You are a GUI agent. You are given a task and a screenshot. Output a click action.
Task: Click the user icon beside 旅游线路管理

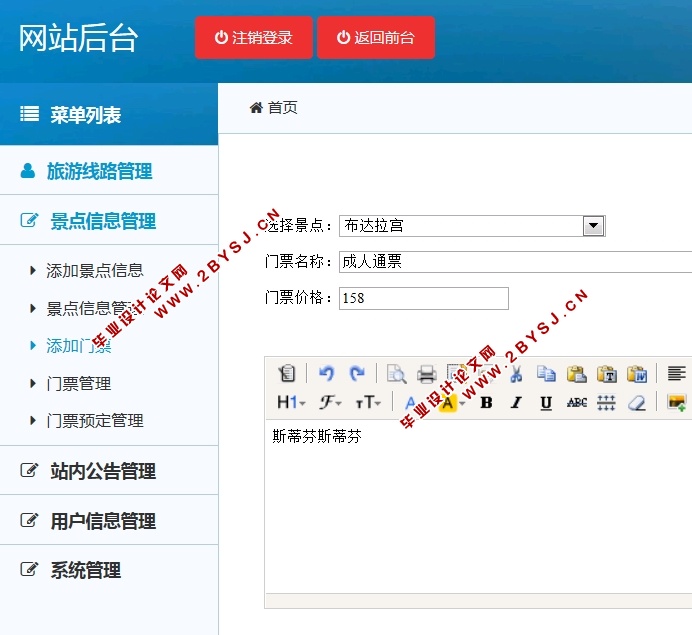tap(27, 170)
